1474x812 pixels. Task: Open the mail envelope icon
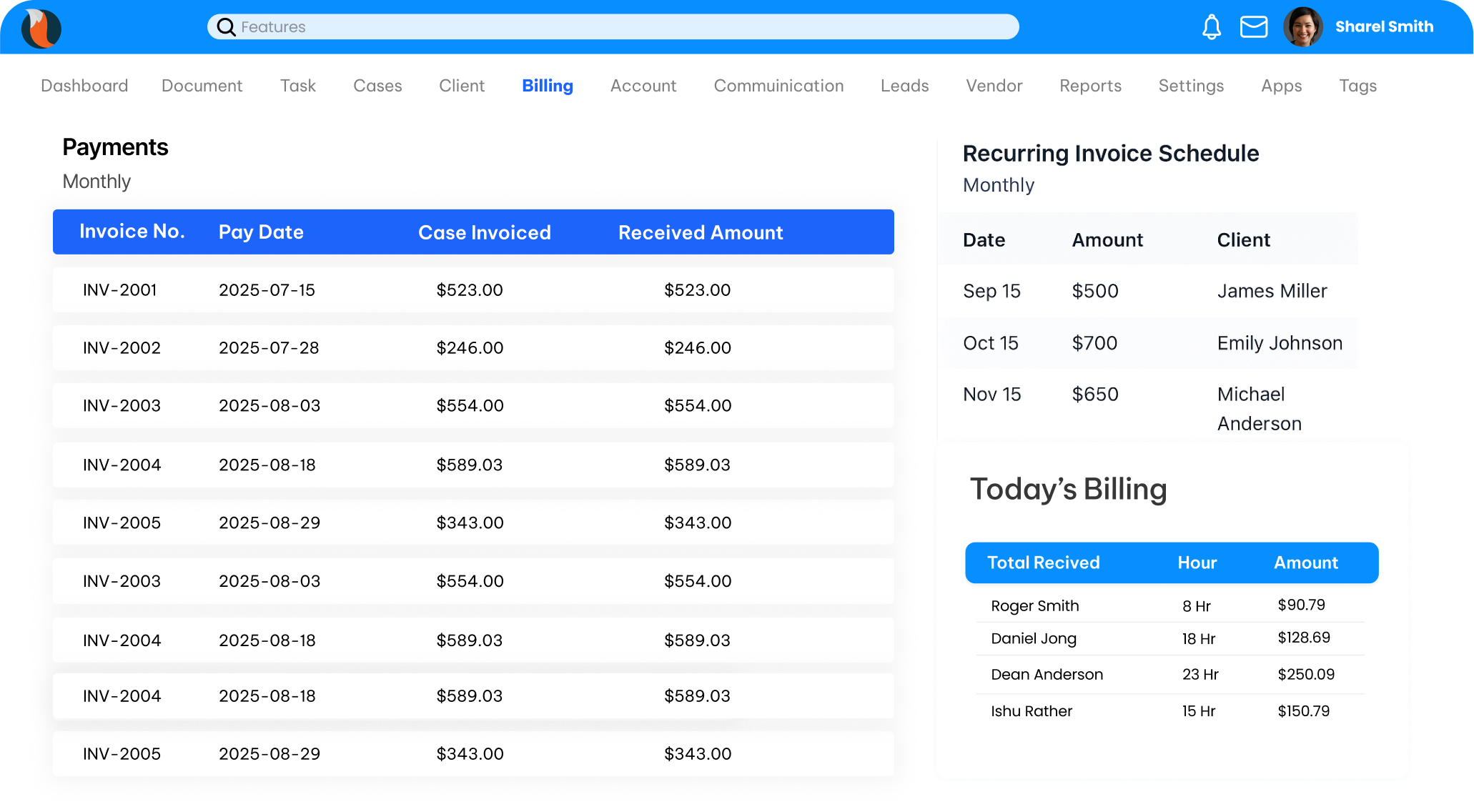(1253, 27)
